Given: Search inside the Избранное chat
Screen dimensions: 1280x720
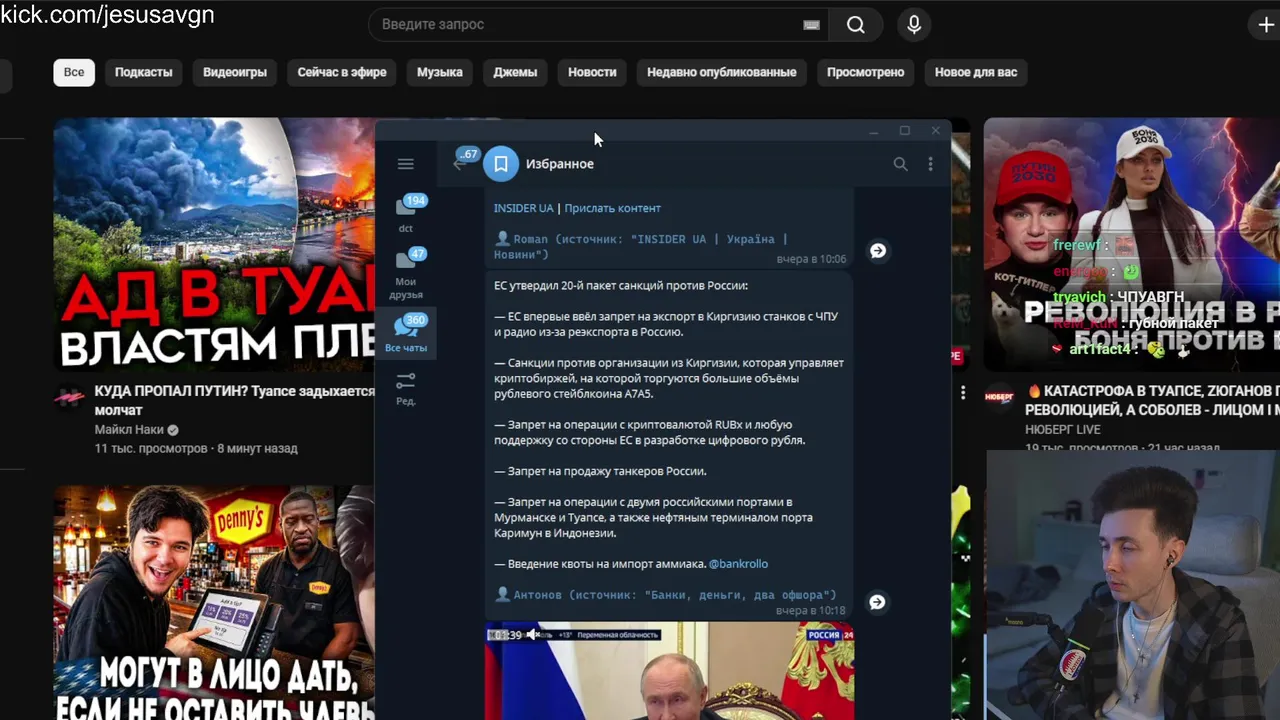Looking at the screenshot, I should tap(900, 164).
